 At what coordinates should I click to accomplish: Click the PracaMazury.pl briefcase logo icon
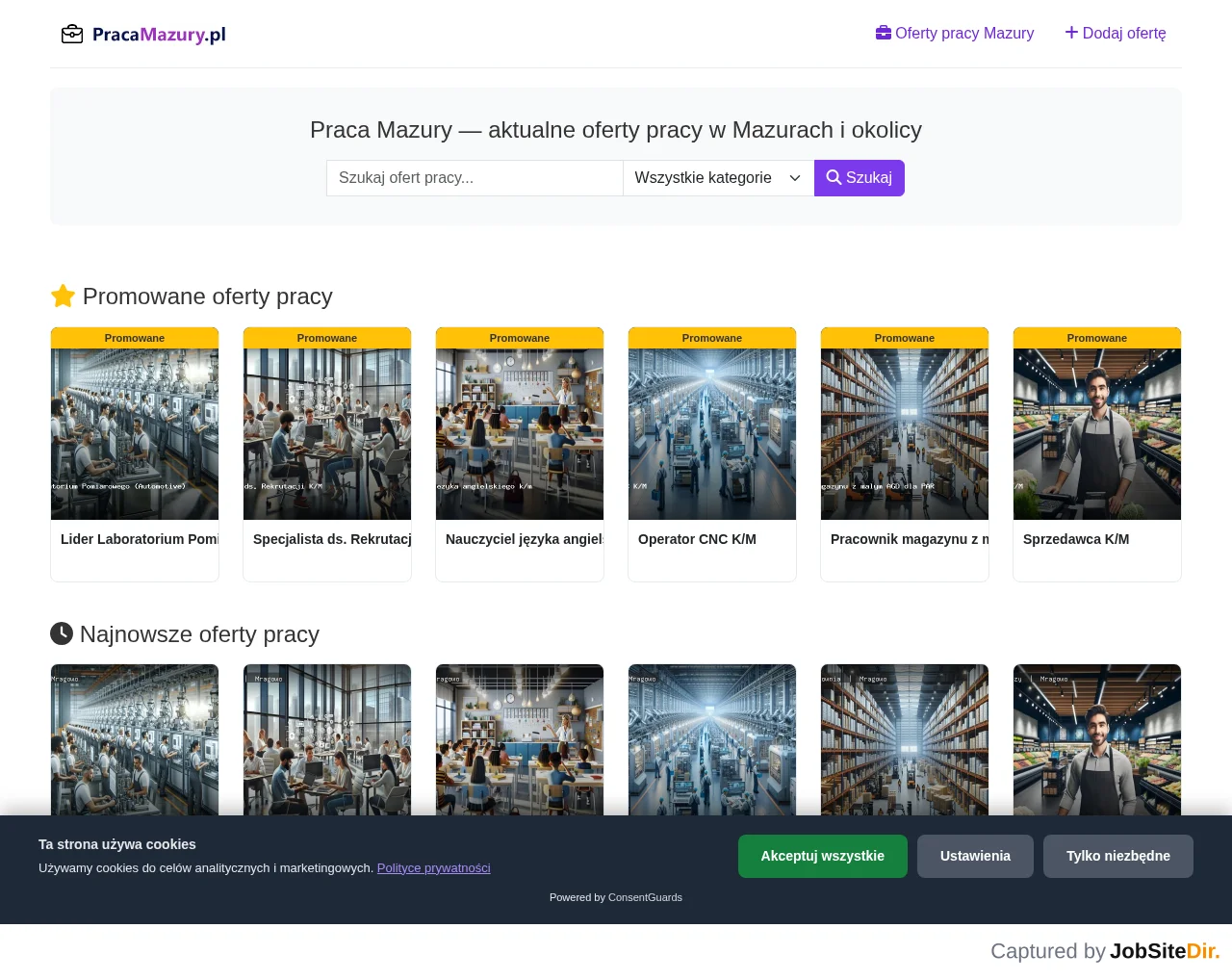pyautogui.click(x=72, y=35)
